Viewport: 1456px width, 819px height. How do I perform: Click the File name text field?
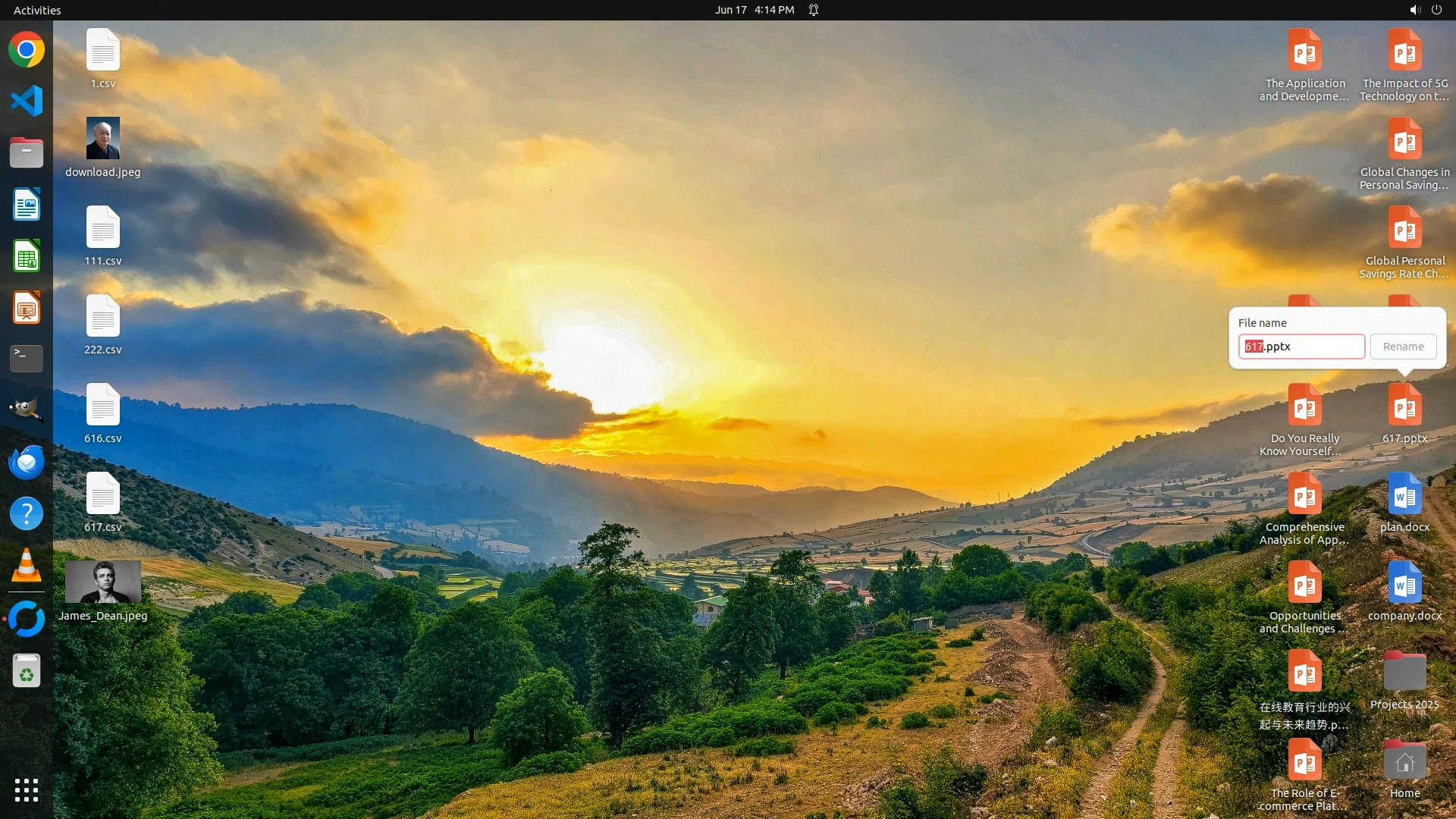click(1301, 347)
